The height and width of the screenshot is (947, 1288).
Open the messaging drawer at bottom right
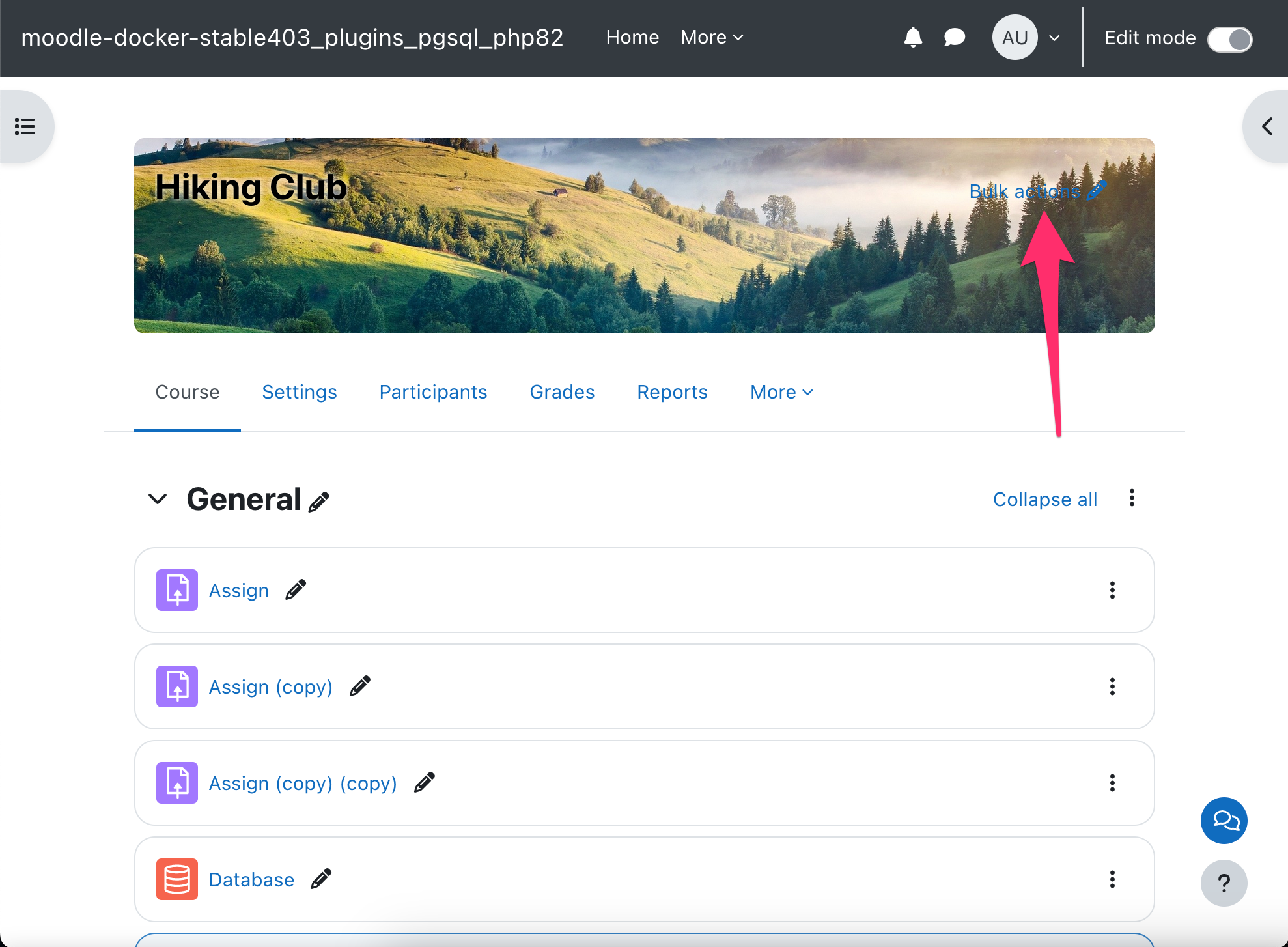click(1224, 821)
